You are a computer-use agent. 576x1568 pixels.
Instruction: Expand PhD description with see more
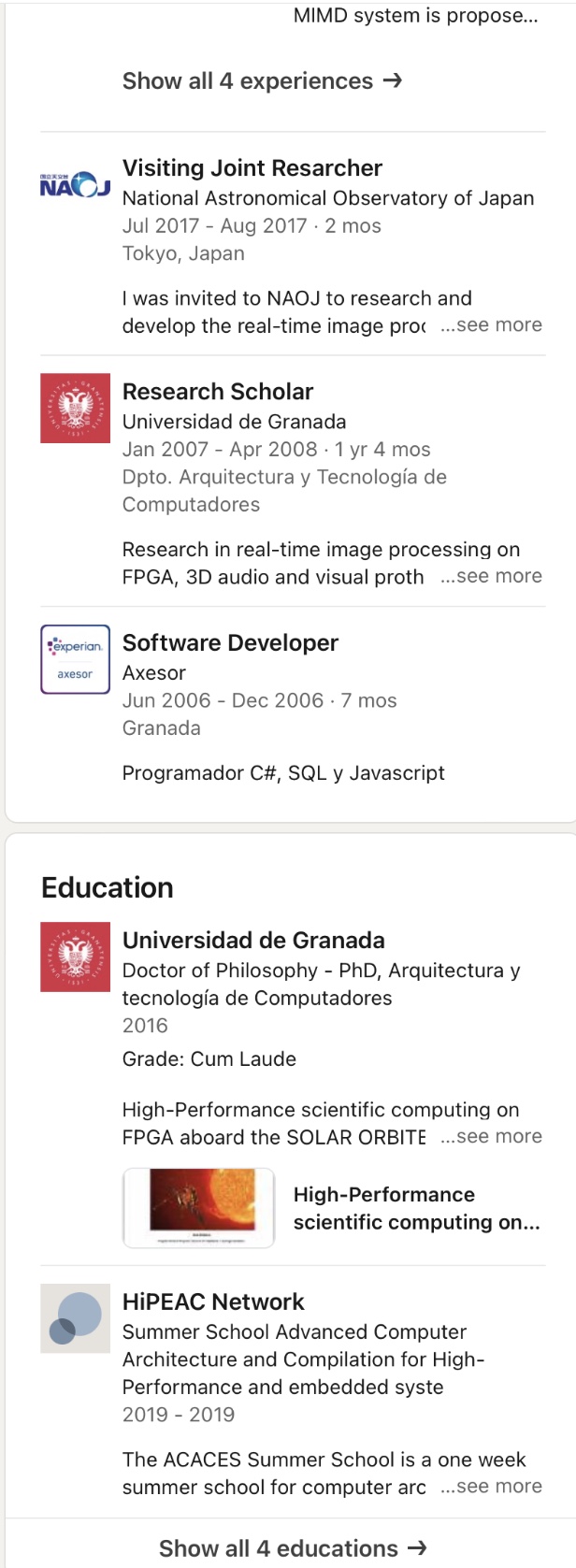coord(491,1137)
